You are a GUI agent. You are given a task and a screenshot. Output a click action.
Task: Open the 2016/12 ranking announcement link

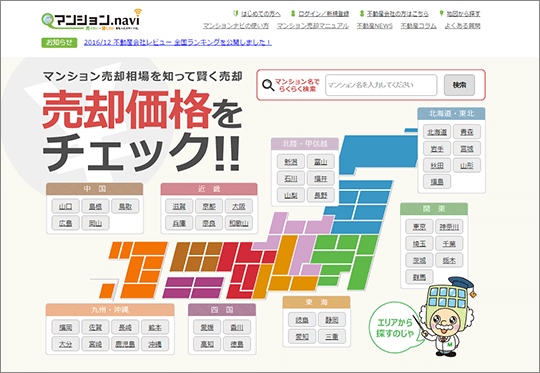[x=178, y=42]
